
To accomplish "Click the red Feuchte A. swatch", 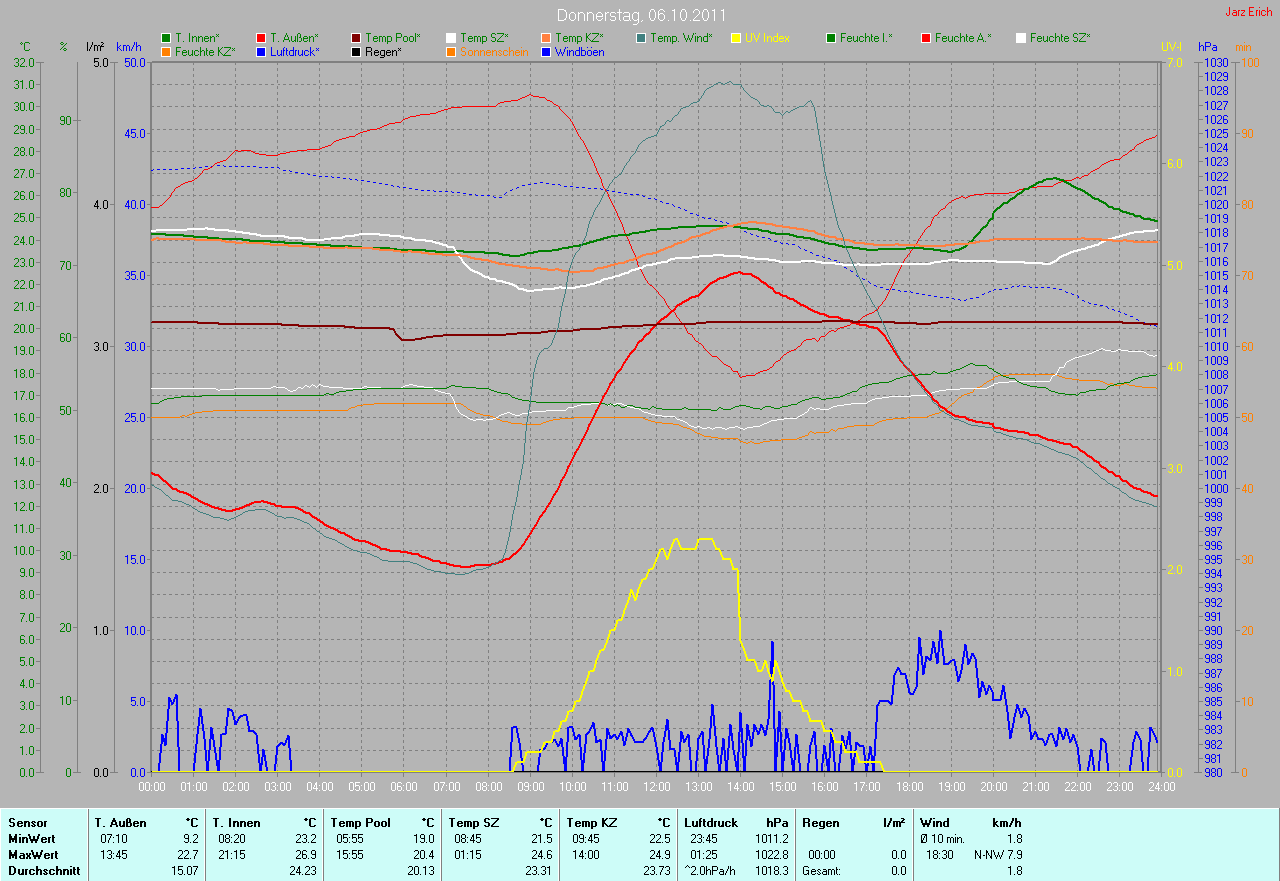I will click(926, 38).
